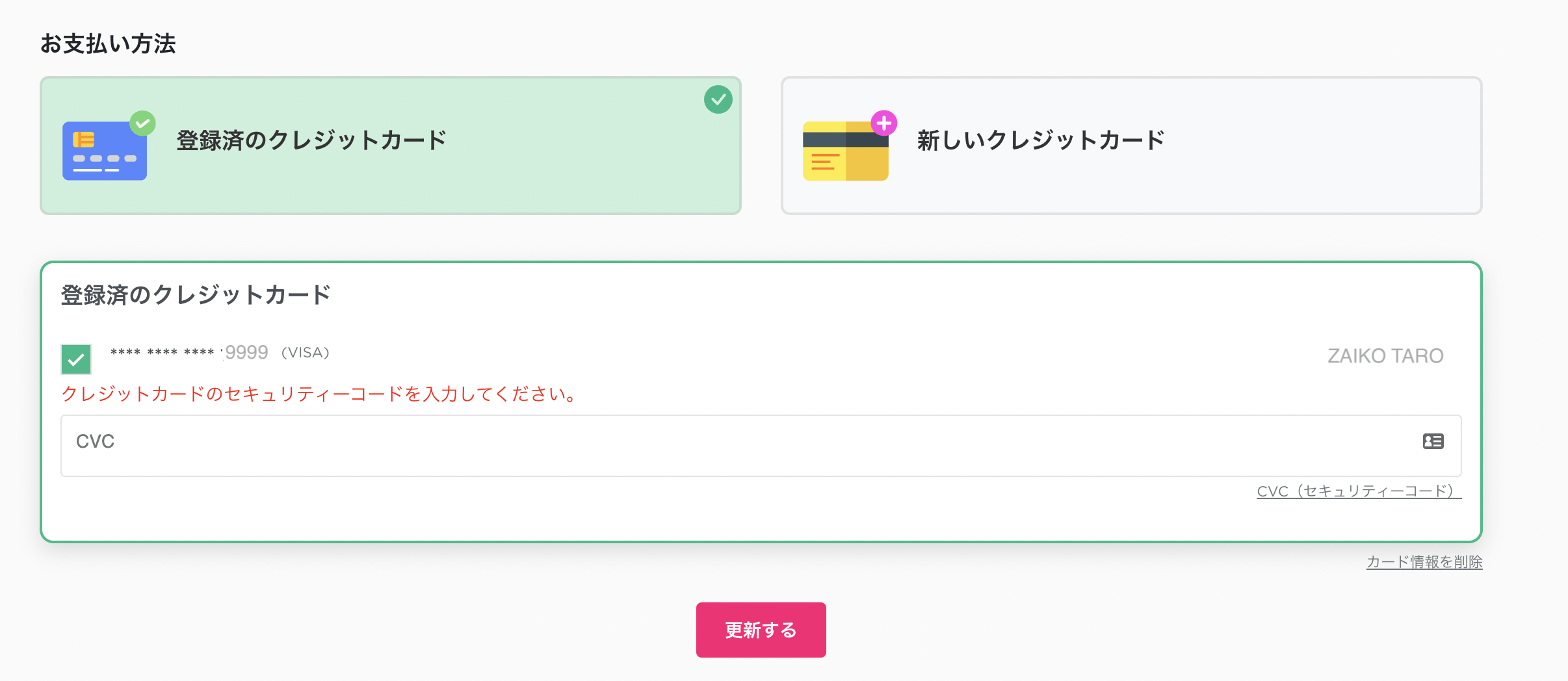1568x681 pixels.
Task: Open the CVC（セキュリティーコード）help link
Action: pyautogui.click(x=1359, y=491)
